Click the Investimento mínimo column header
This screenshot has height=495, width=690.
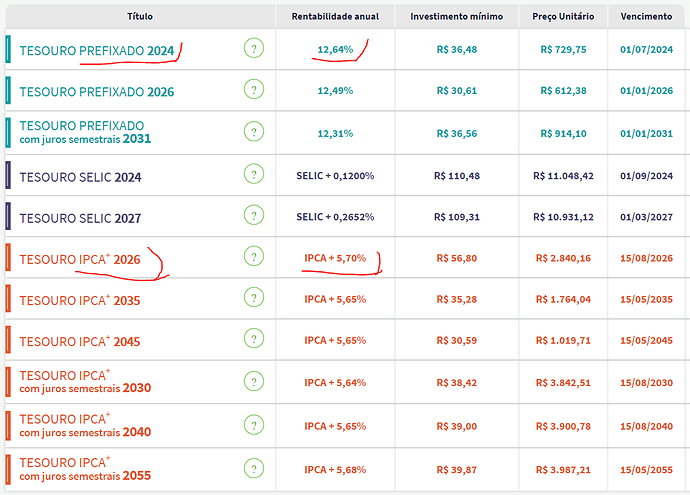[456, 16]
